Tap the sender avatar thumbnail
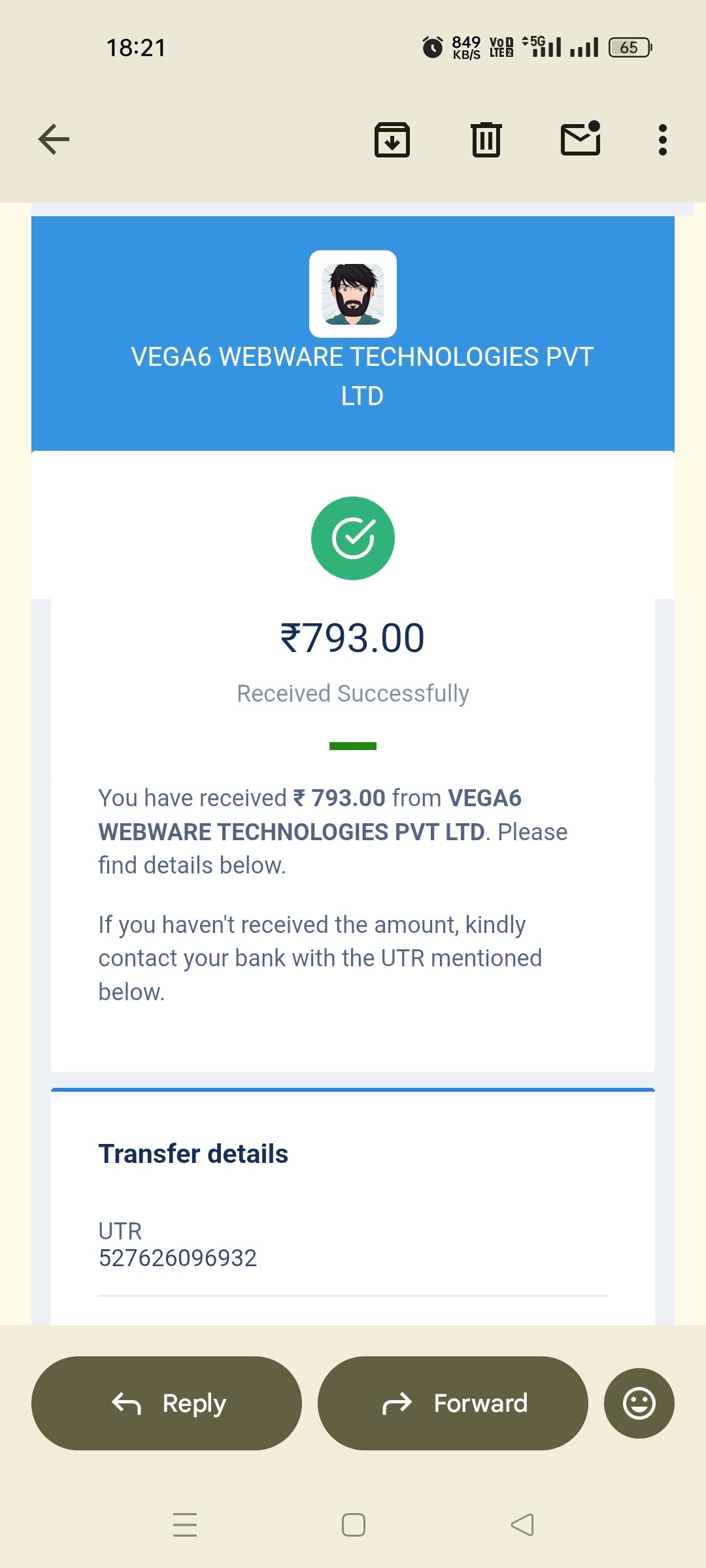Screen dimensions: 706x1568 [353, 294]
